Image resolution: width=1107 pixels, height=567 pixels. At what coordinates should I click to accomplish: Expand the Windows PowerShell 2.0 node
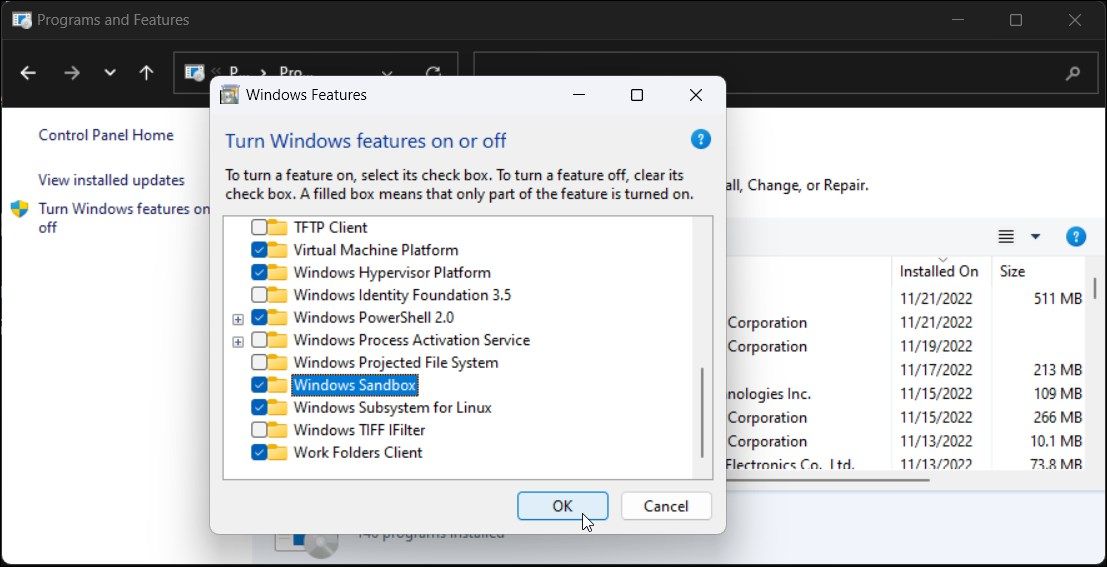[238, 319]
